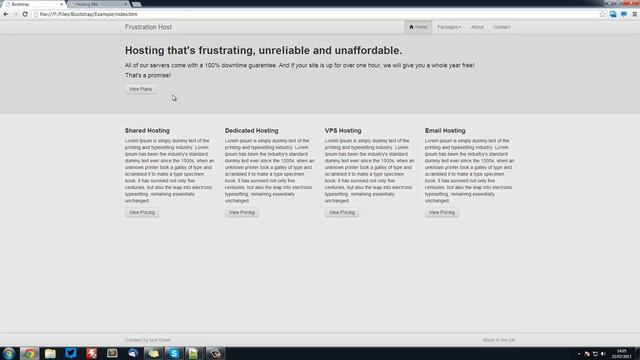
Task: Click View Pricing under Shared Hosting
Action: (x=142, y=212)
